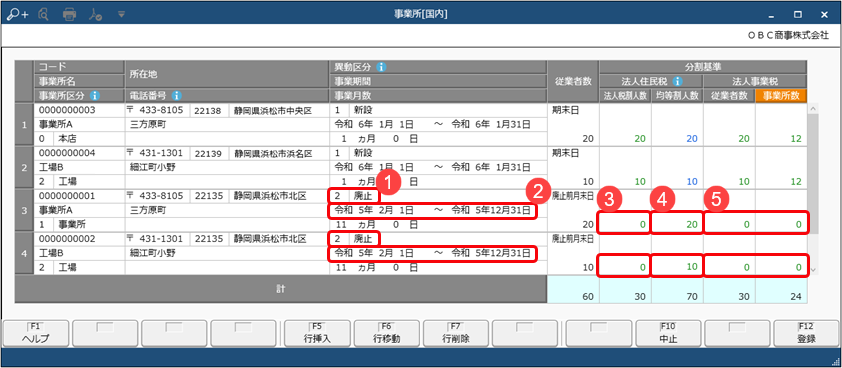Click the 所在地 column header
842x368 pixels.
(x=227, y=75)
